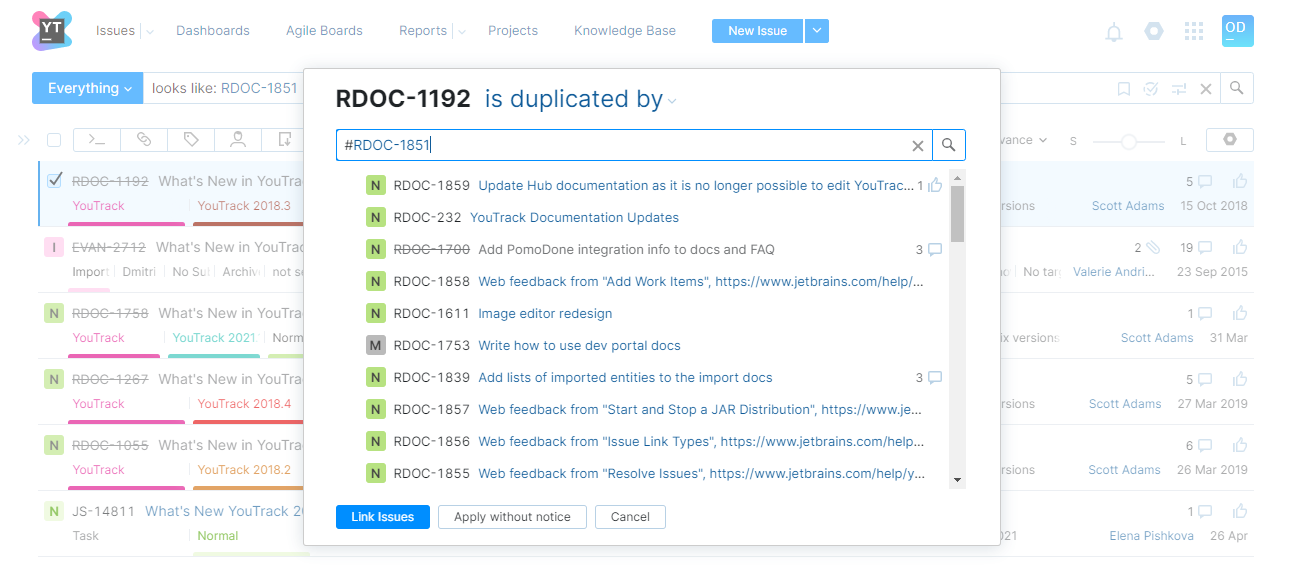
Task: Open comments on 27 Mar 2019 issue
Action: tap(1205, 380)
